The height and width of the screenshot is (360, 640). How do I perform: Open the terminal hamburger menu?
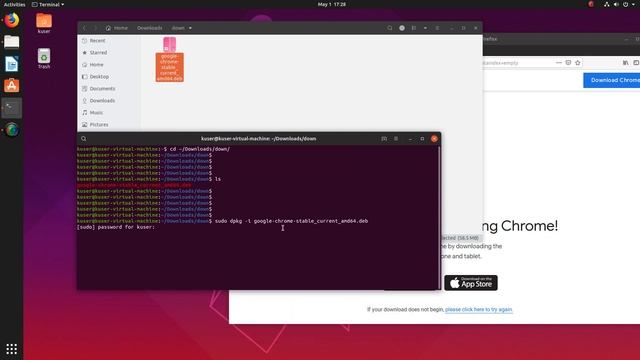[x=396, y=139]
